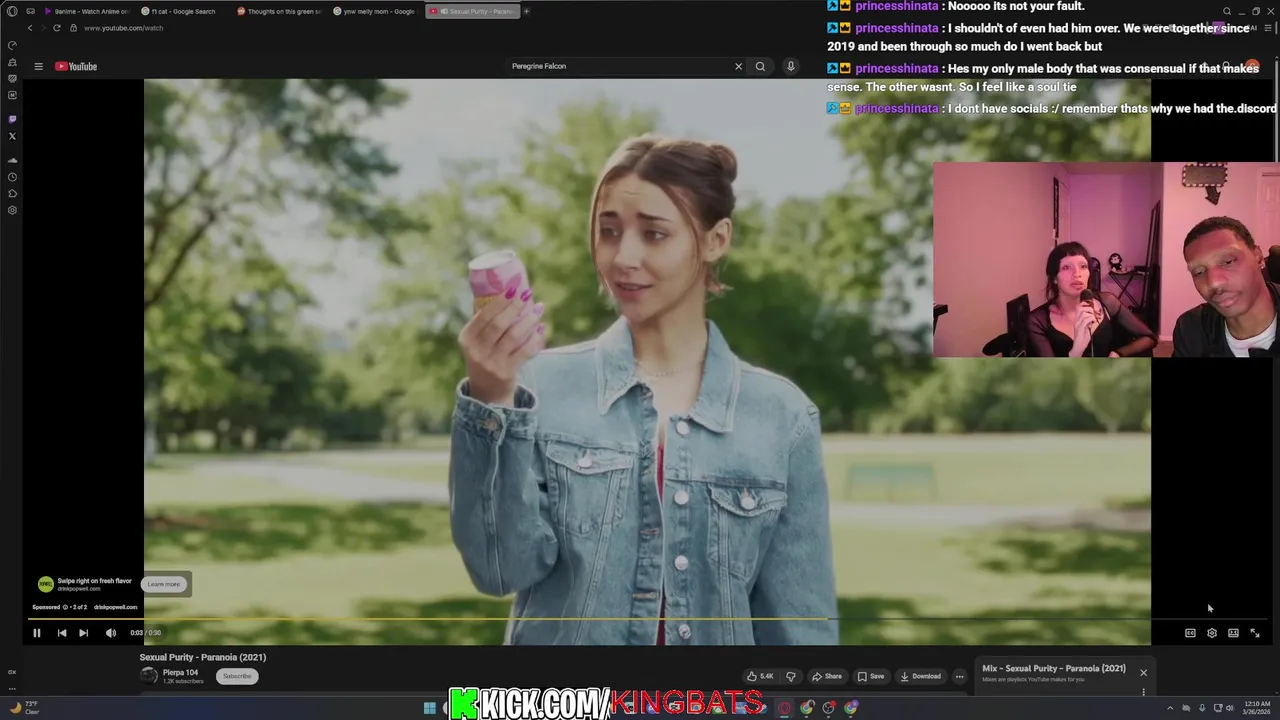
Task: Click the address bar URL
Action: [x=123, y=28]
